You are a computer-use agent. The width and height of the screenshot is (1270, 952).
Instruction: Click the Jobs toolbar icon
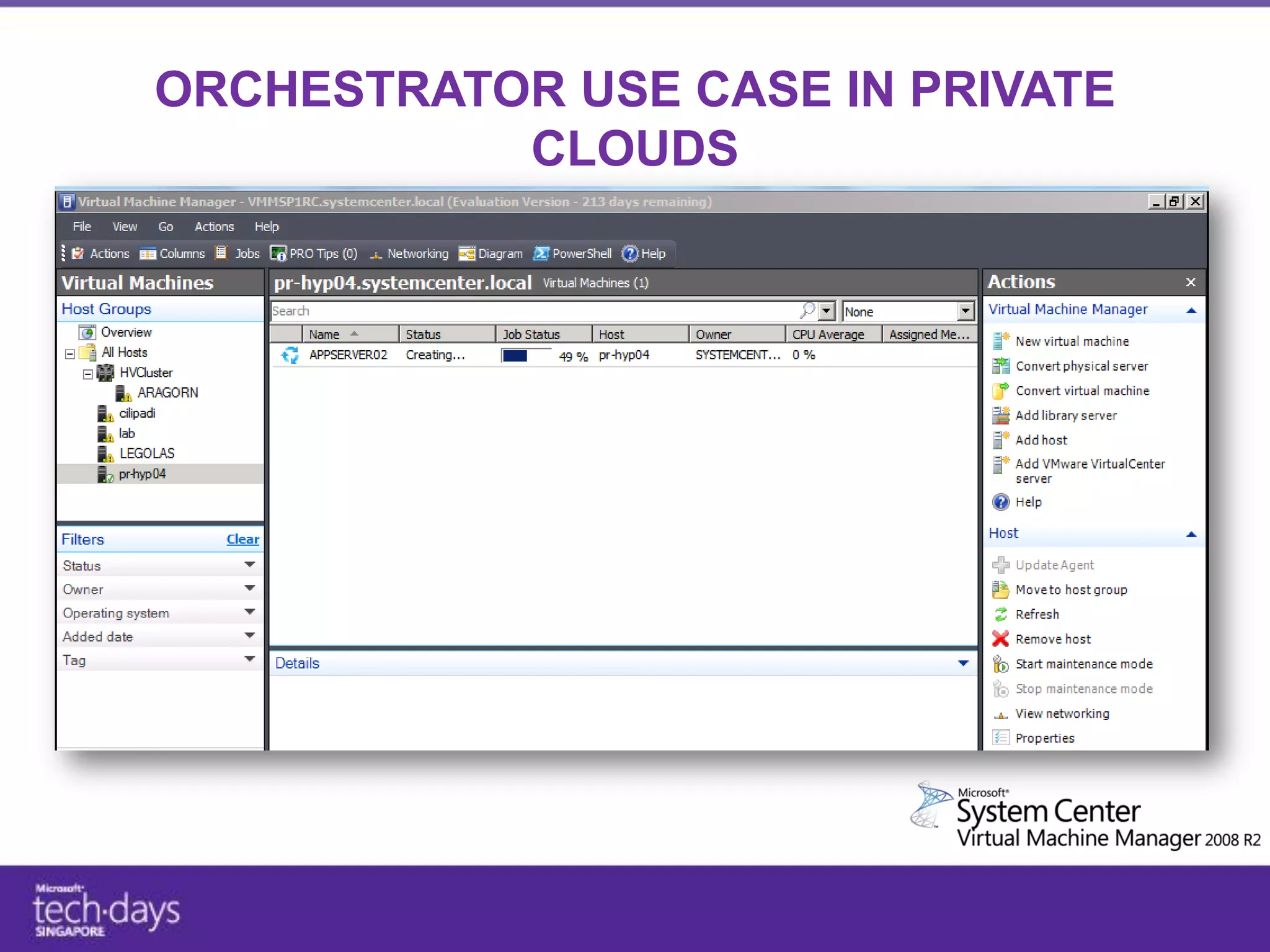(221, 253)
